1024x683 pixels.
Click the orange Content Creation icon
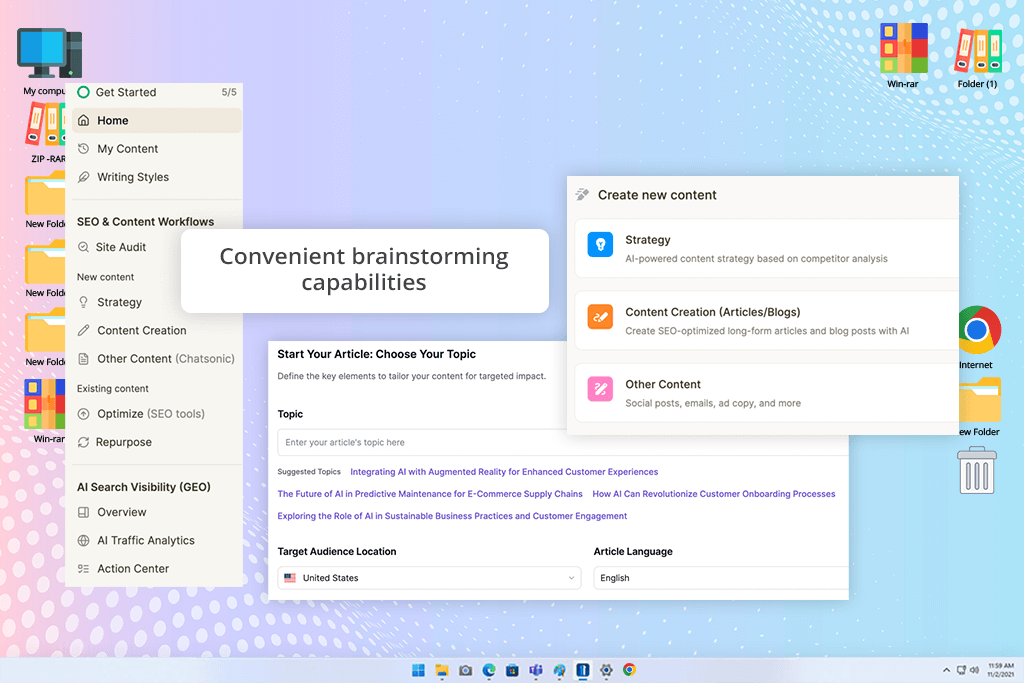[600, 317]
